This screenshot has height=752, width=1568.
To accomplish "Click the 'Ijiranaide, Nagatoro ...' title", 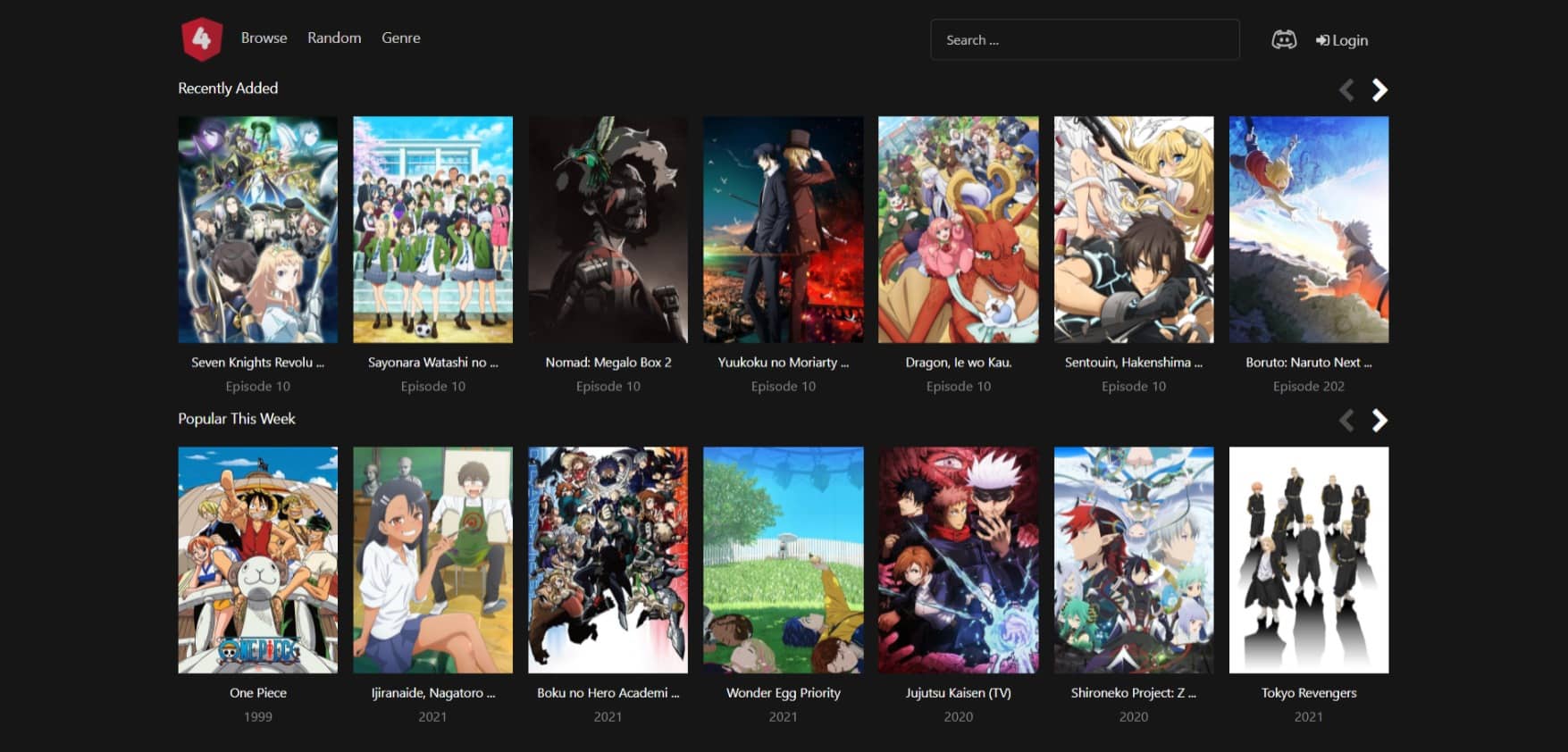I will pos(433,693).
